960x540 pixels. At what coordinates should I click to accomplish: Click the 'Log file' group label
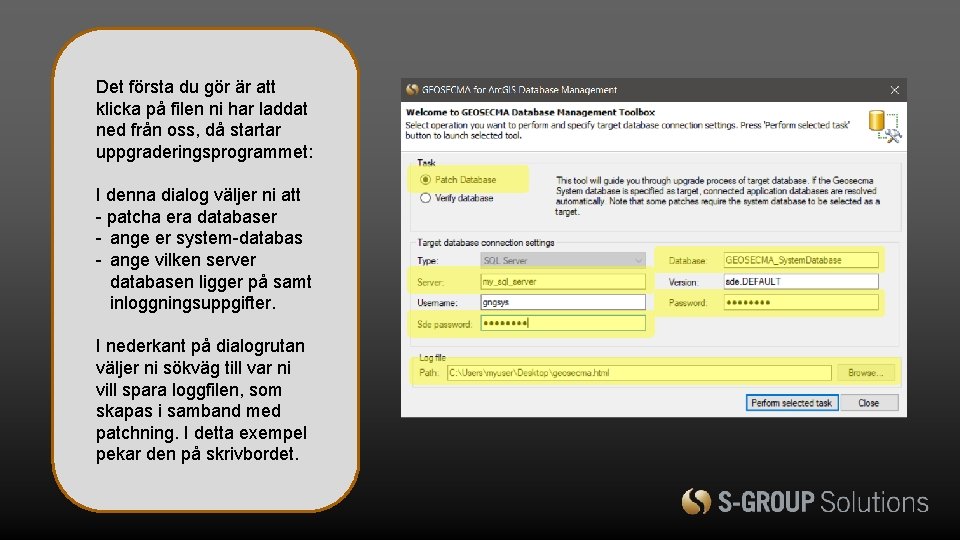432,357
